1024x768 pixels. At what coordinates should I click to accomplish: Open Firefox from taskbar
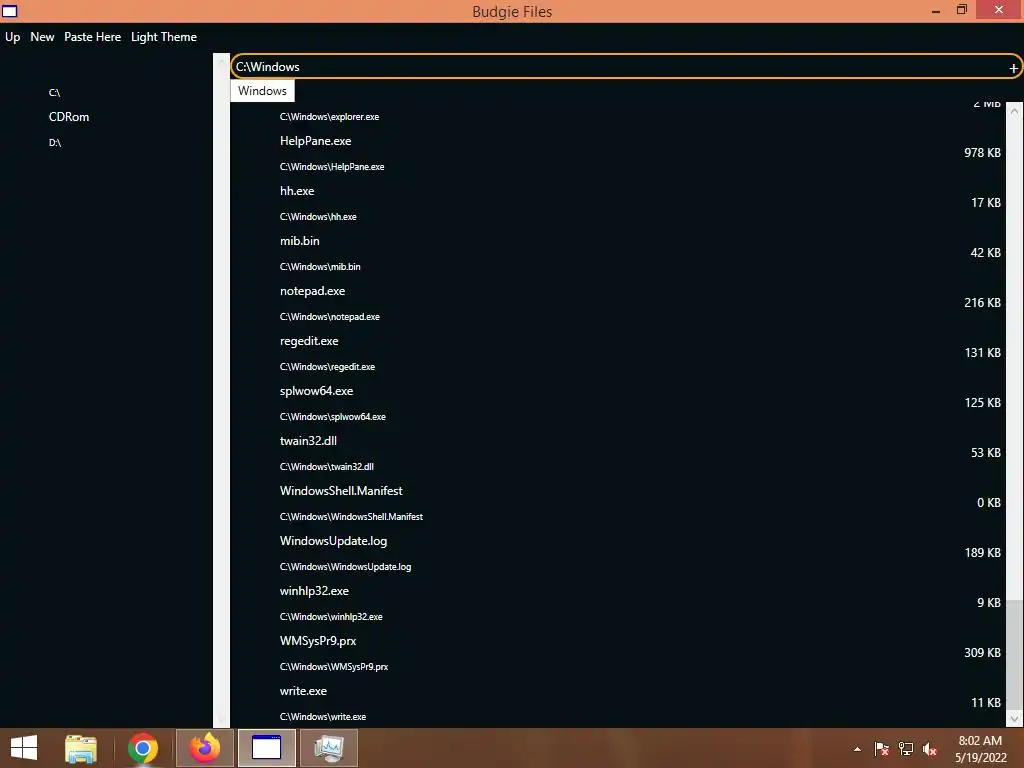pyautogui.click(x=204, y=748)
